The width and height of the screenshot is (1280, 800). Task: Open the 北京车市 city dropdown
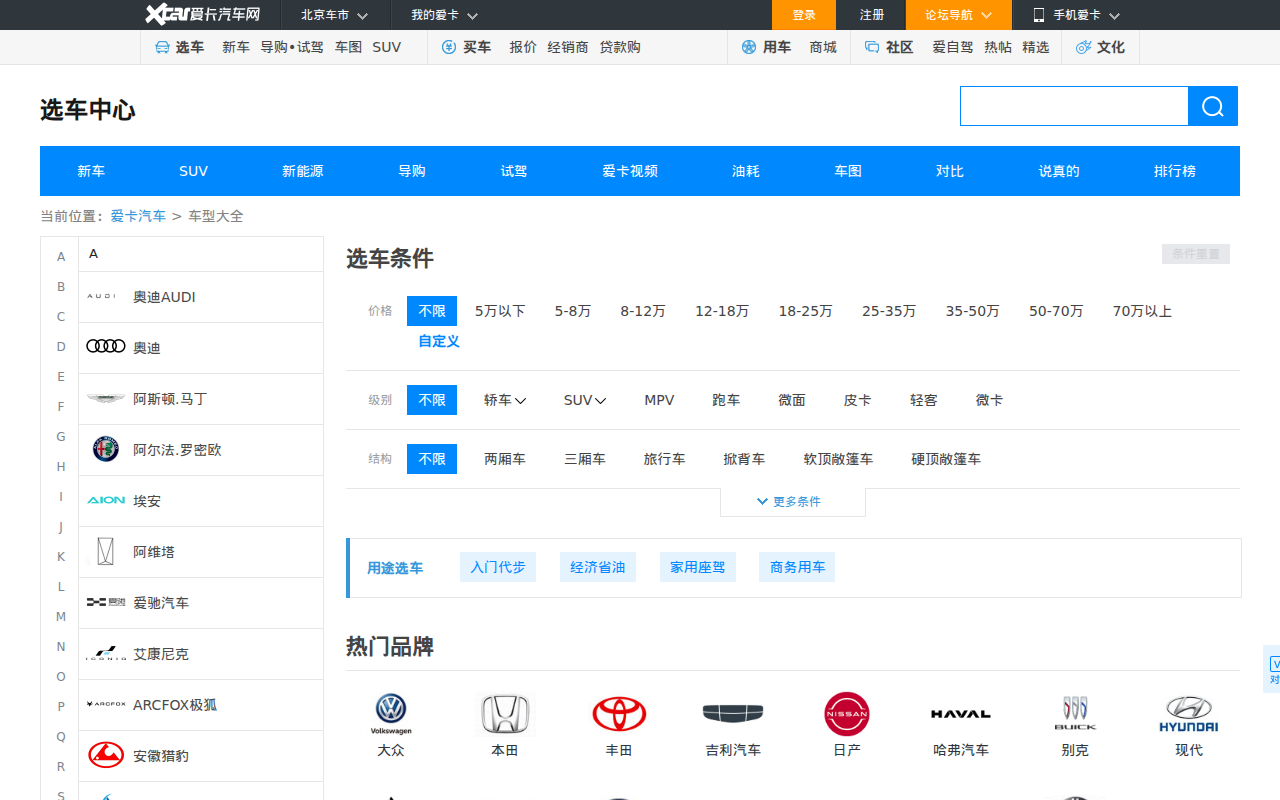334,15
